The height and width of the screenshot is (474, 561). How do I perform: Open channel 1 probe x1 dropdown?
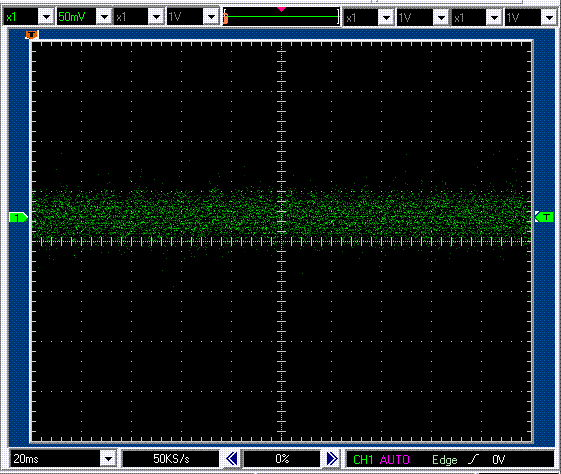click(x=46, y=17)
